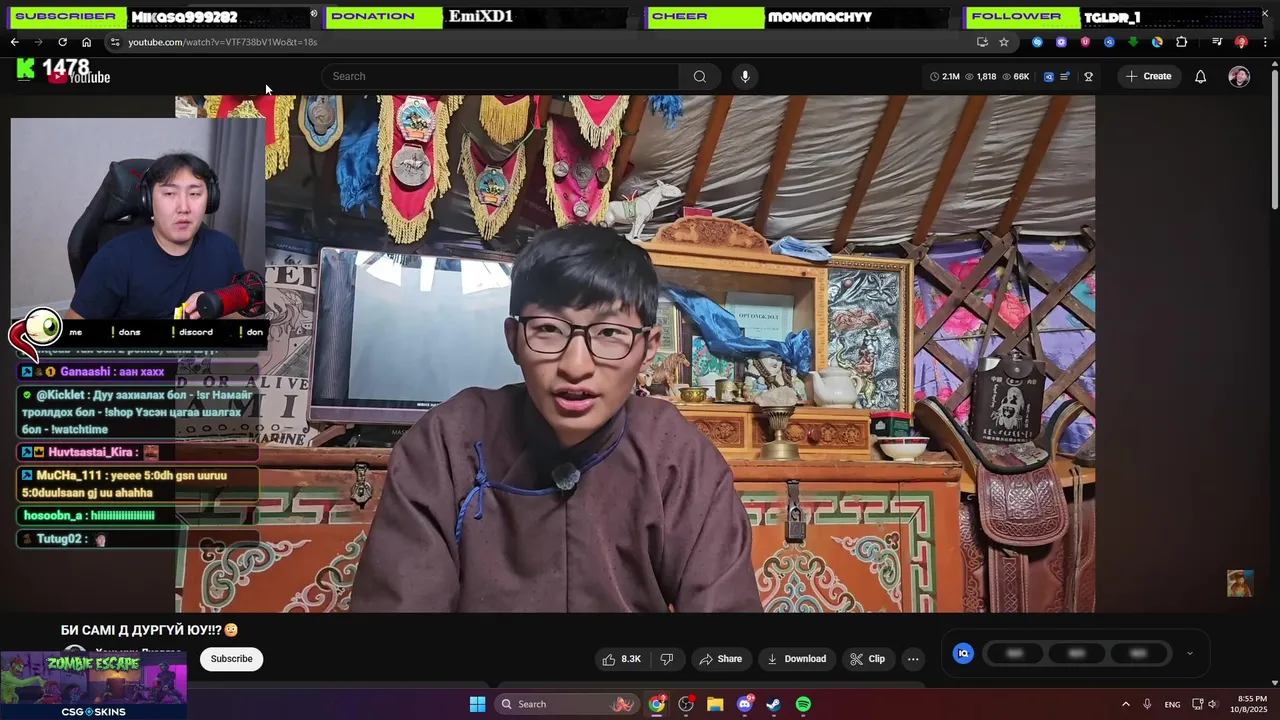Bookmark this page with the star icon

click(1004, 42)
